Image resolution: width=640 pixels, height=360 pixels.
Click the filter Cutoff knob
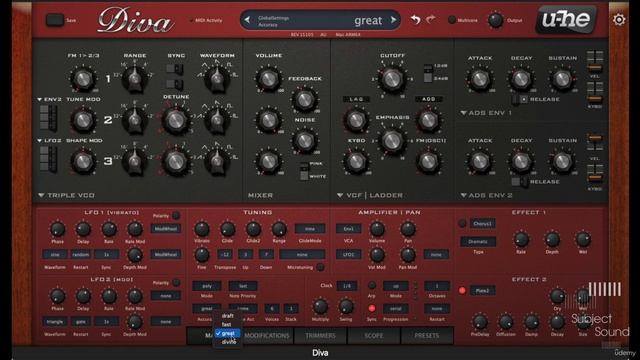[x=392, y=79]
